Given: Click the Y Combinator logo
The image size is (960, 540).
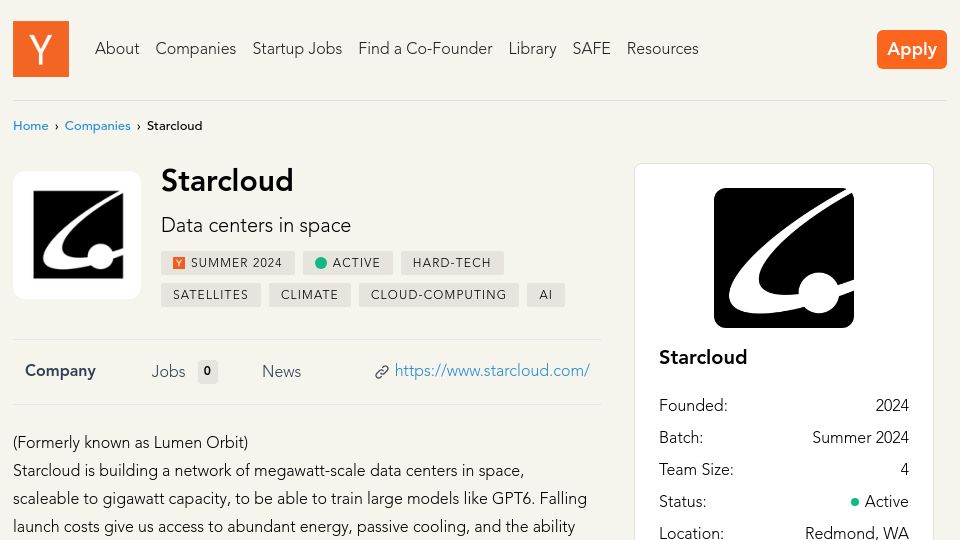Looking at the screenshot, I should 40,49.
